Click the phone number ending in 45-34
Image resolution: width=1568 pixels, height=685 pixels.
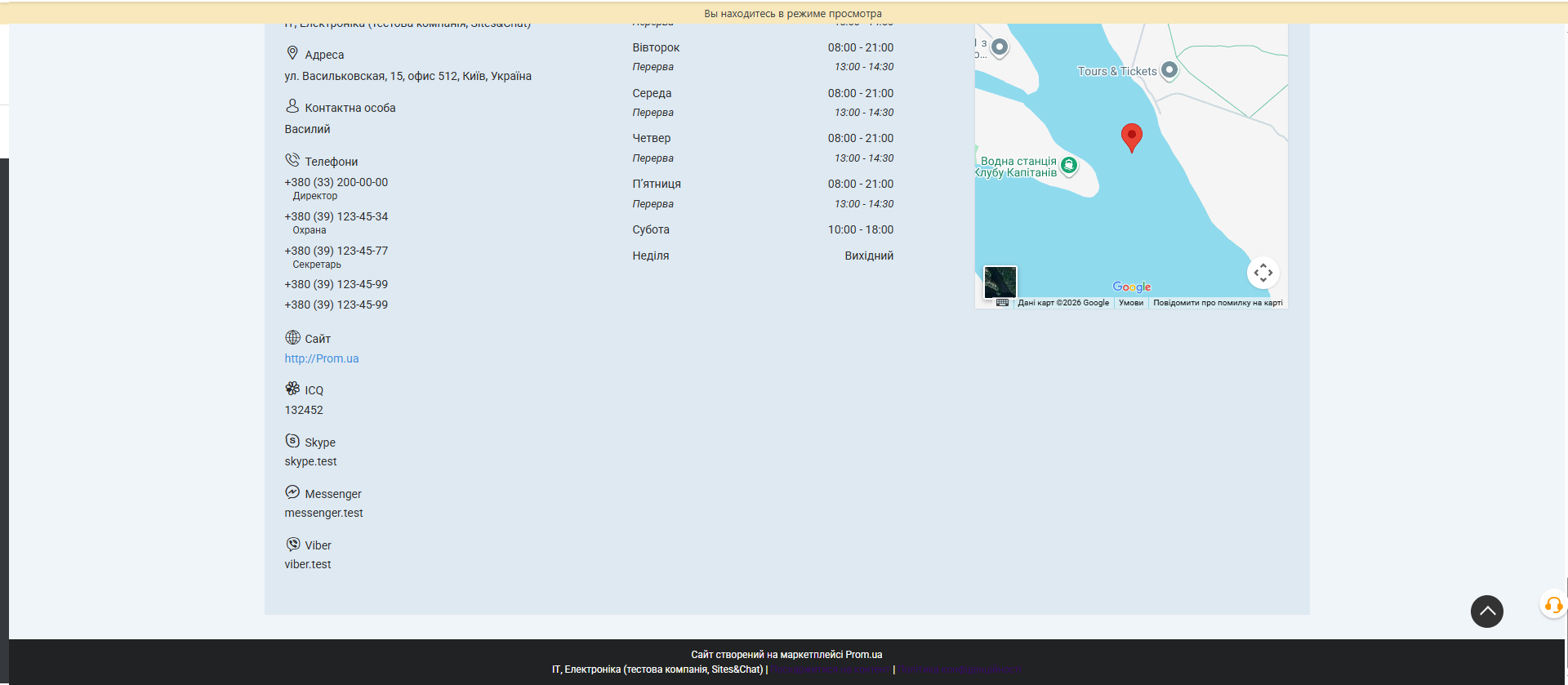(x=336, y=216)
